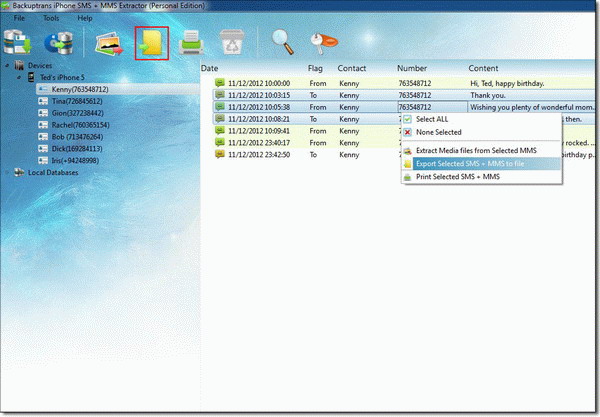Sort by the Number column header
Image resolution: width=600 pixels, height=417 pixels.
412,68
